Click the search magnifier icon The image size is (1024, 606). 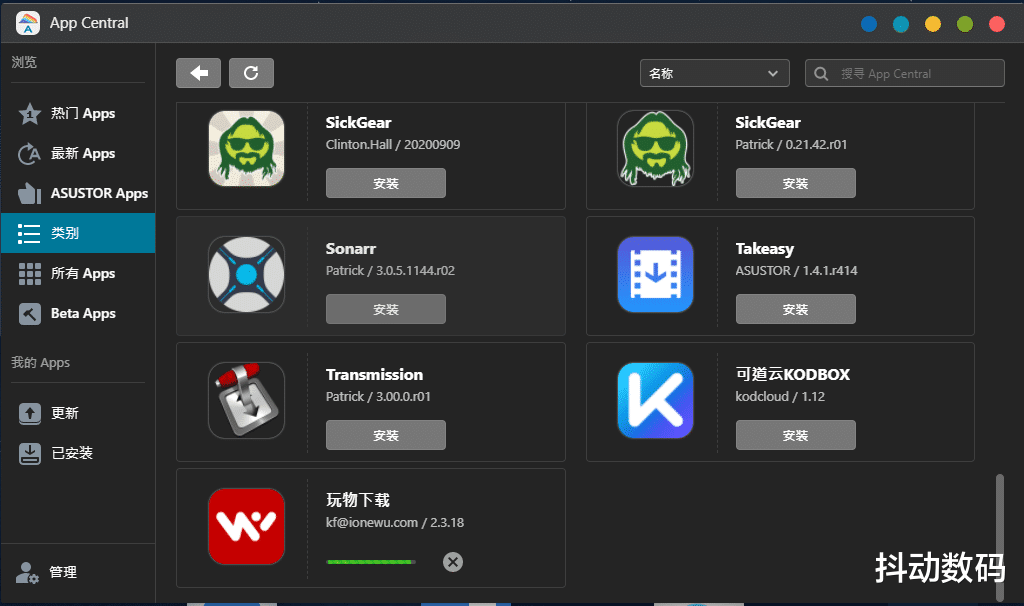[822, 74]
